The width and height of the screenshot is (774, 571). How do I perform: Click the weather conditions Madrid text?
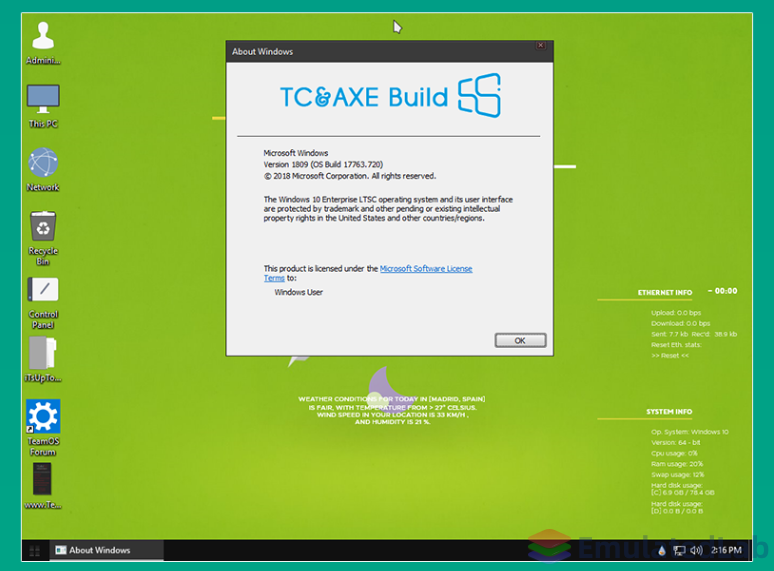[392, 410]
